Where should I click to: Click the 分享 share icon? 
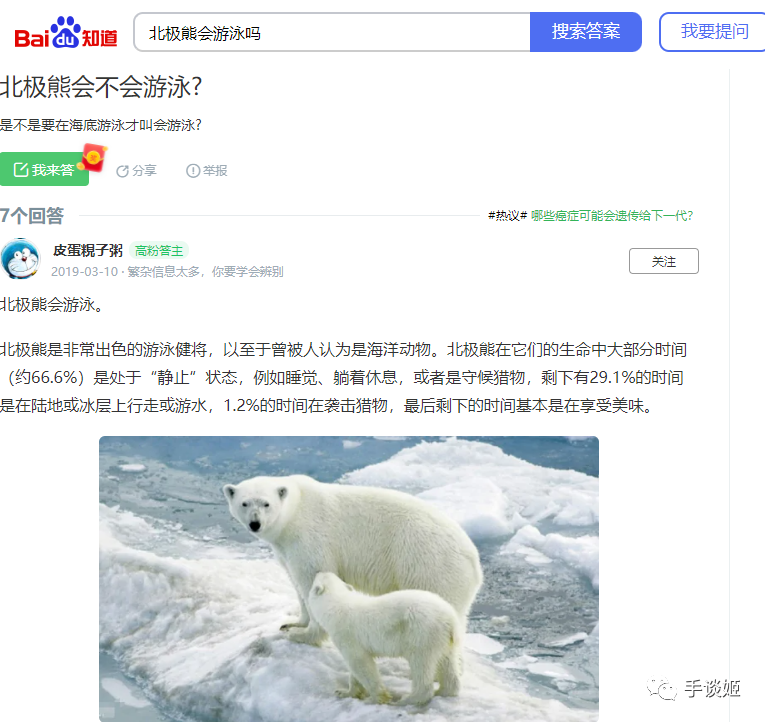[122, 171]
